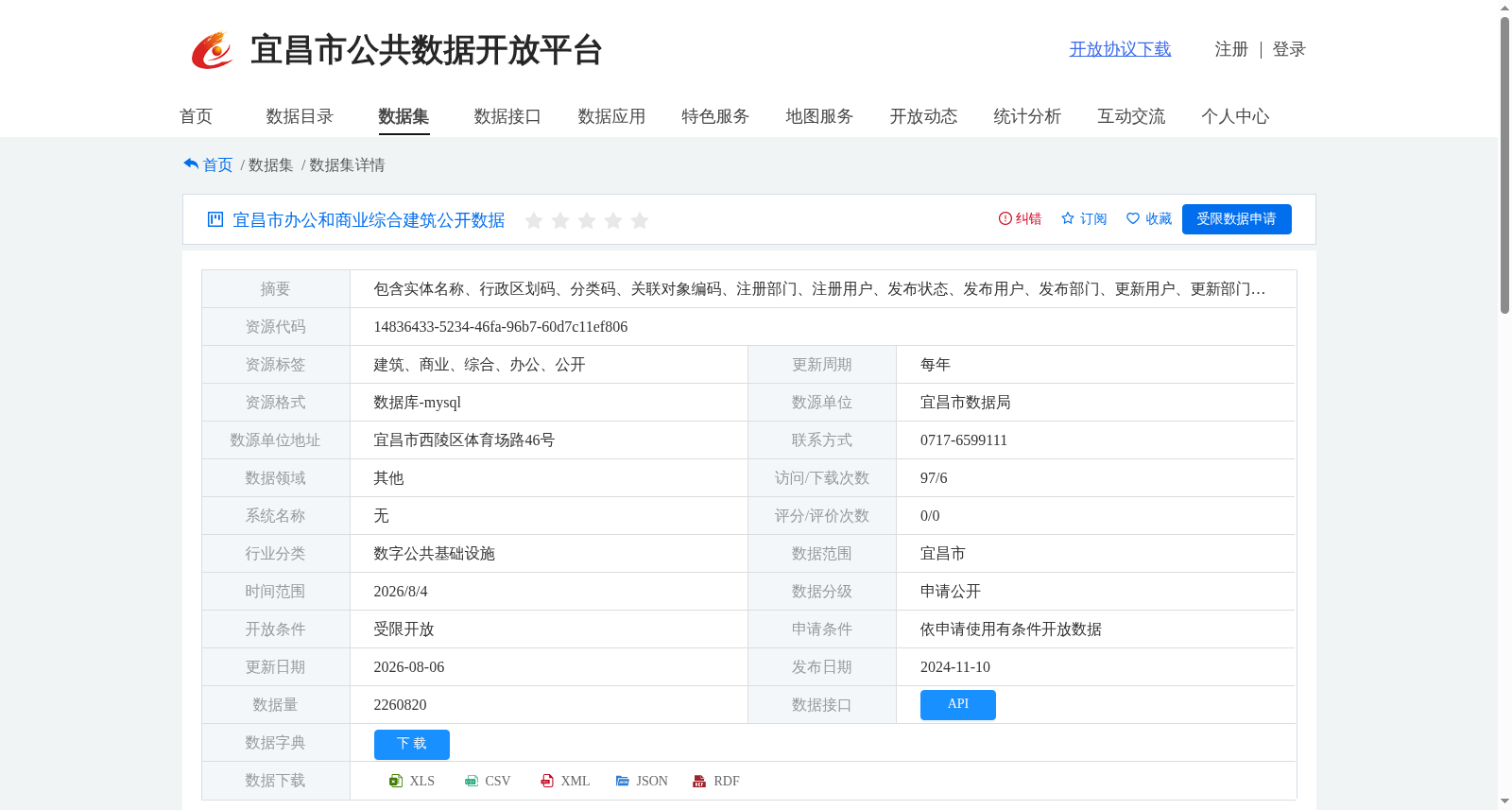This screenshot has width=1512, height=810.
Task: Rate the dataset with the first star
Action: click(x=534, y=220)
